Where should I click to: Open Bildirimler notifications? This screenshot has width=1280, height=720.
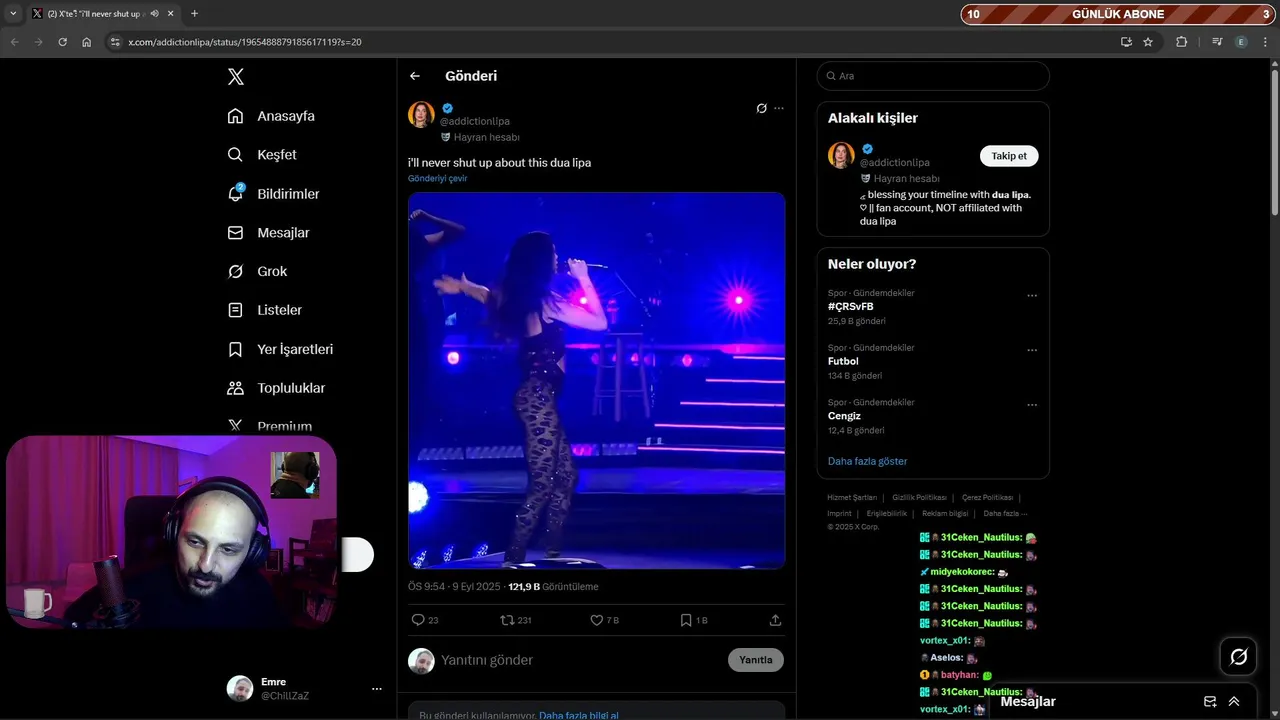273,194
